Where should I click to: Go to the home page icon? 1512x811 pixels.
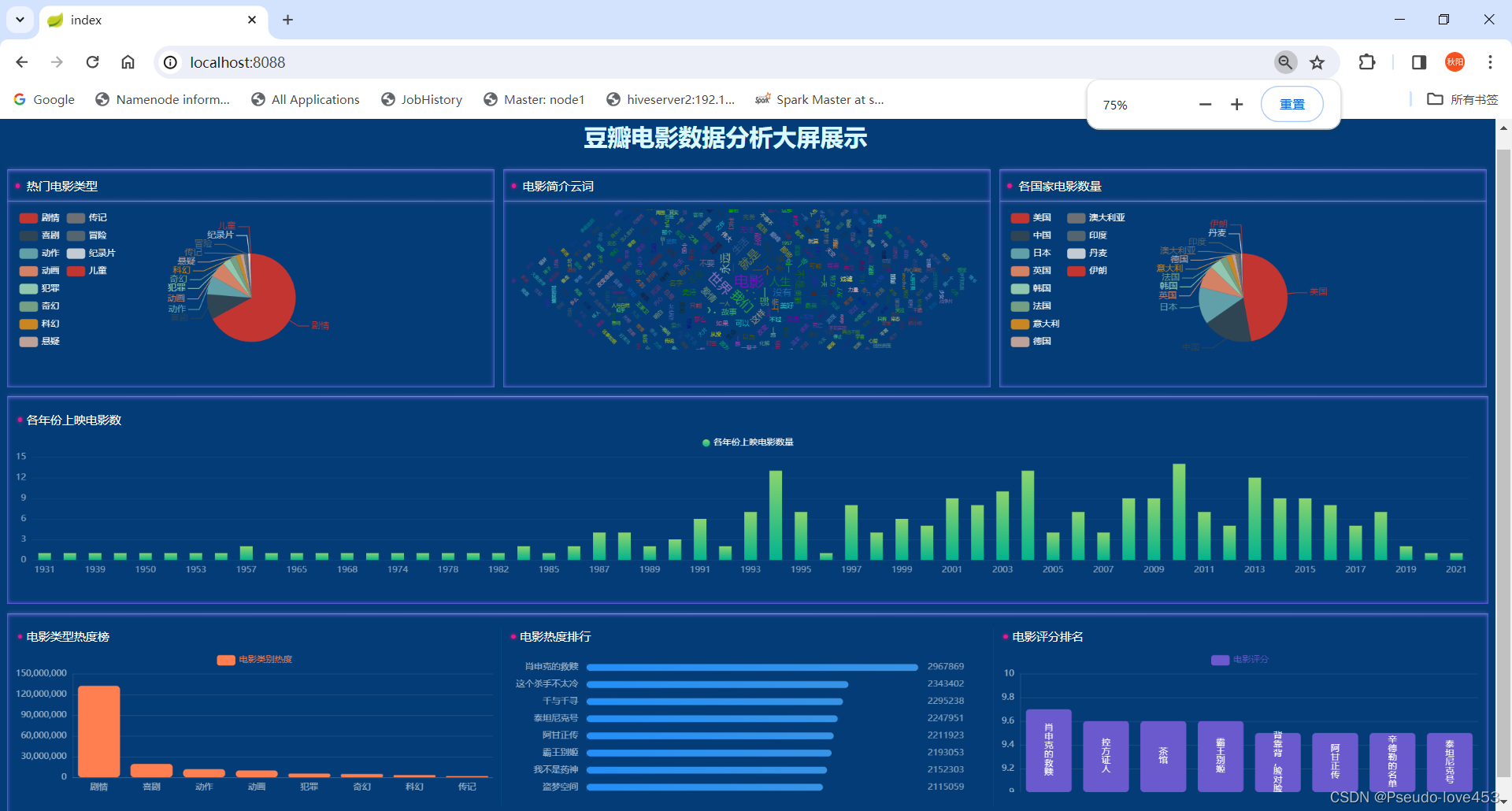click(x=128, y=62)
